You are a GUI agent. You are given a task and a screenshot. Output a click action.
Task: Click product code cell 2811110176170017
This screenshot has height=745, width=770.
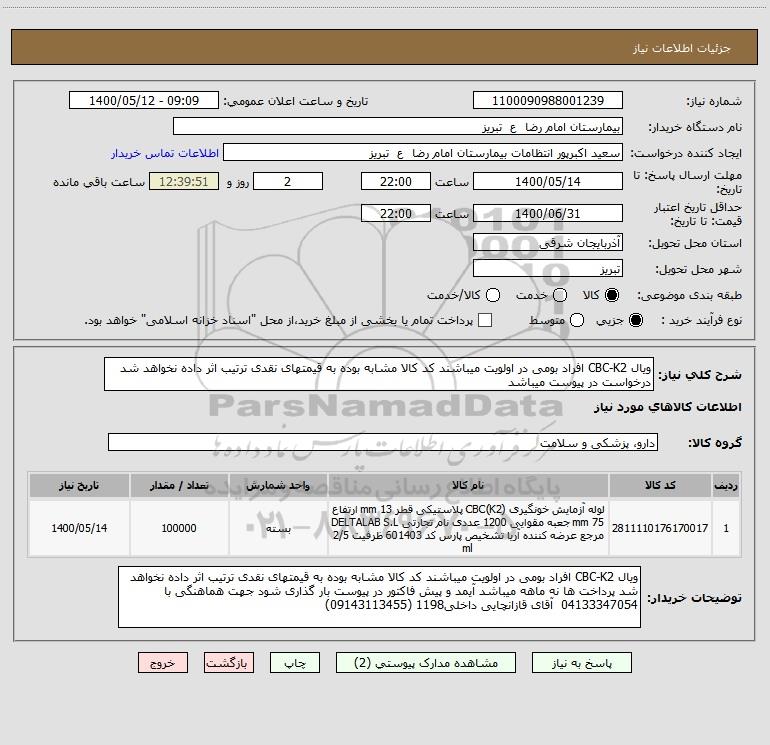(660, 528)
